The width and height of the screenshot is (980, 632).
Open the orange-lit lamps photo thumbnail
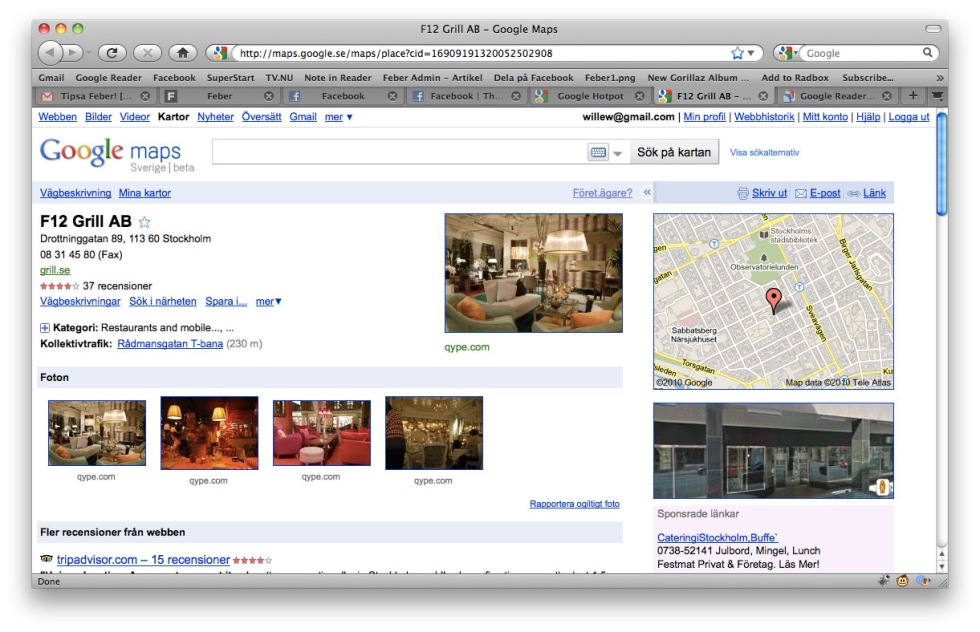(x=209, y=433)
